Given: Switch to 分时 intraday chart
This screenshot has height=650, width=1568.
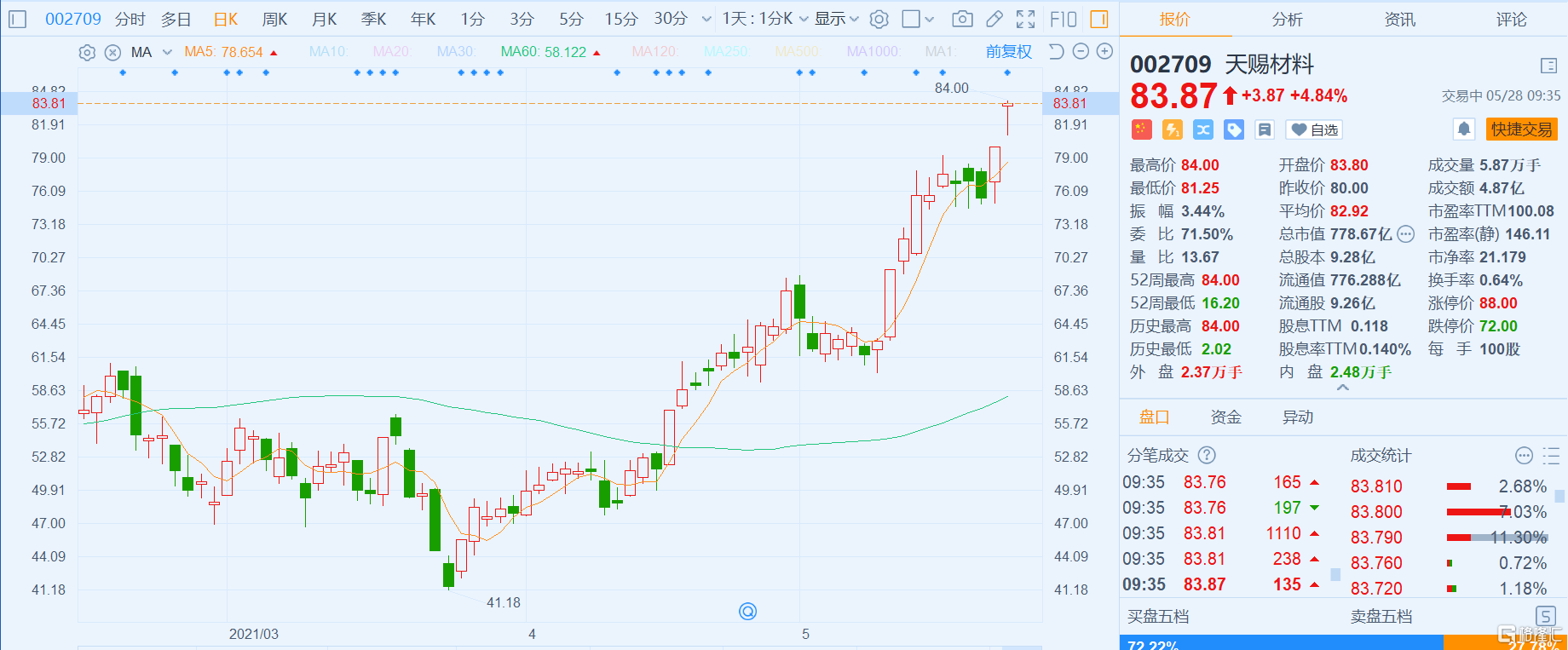Looking at the screenshot, I should (130, 19).
